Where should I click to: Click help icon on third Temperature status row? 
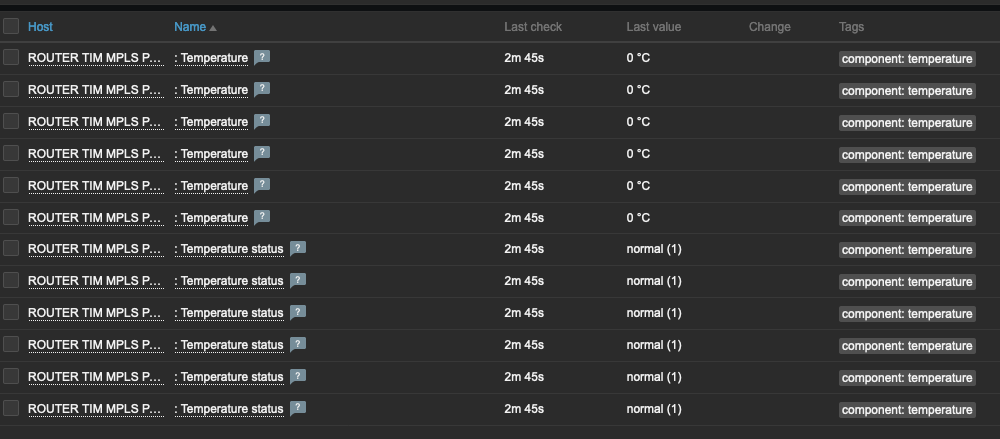tap(298, 313)
